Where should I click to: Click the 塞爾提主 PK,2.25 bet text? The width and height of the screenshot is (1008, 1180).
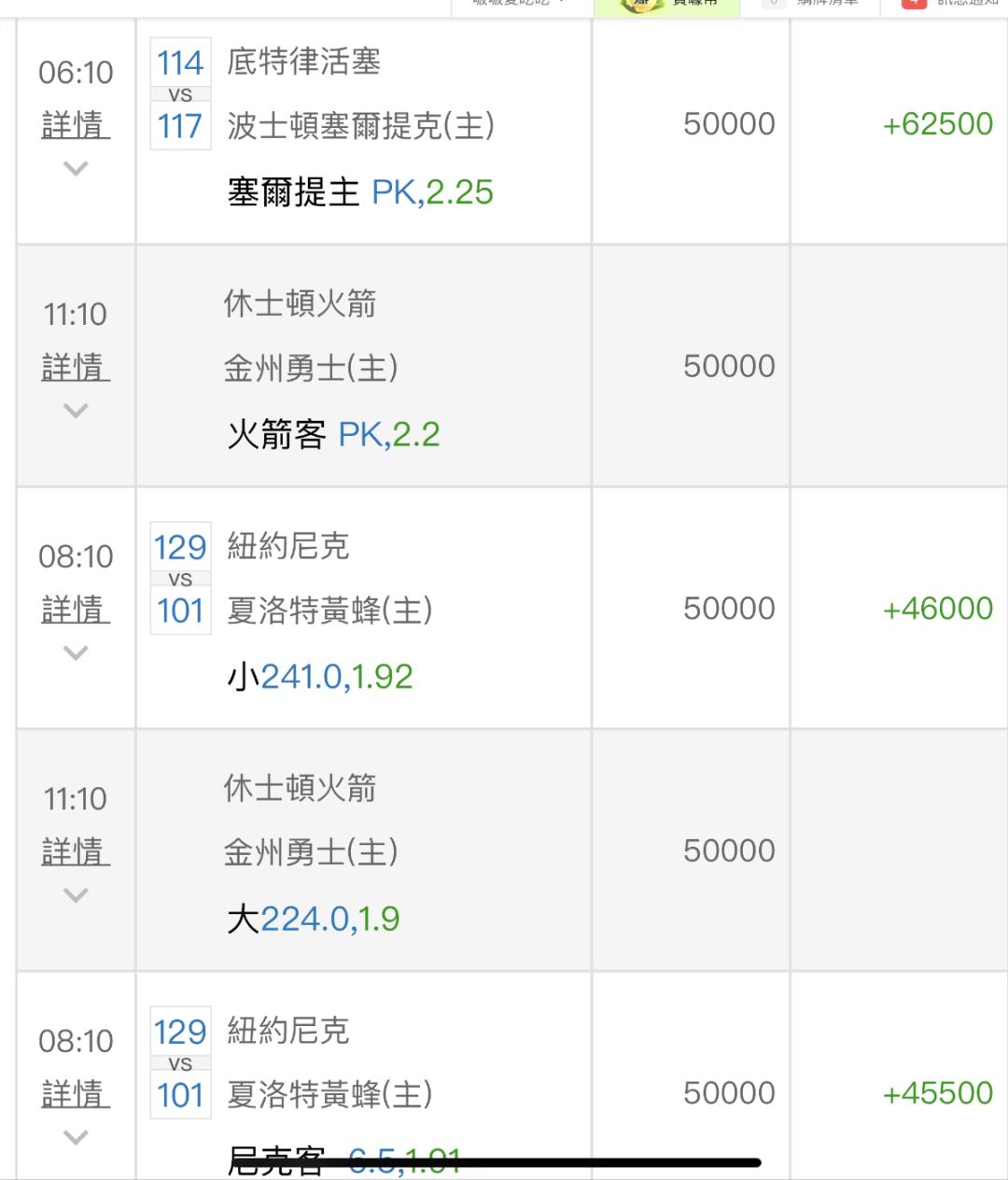click(x=360, y=192)
